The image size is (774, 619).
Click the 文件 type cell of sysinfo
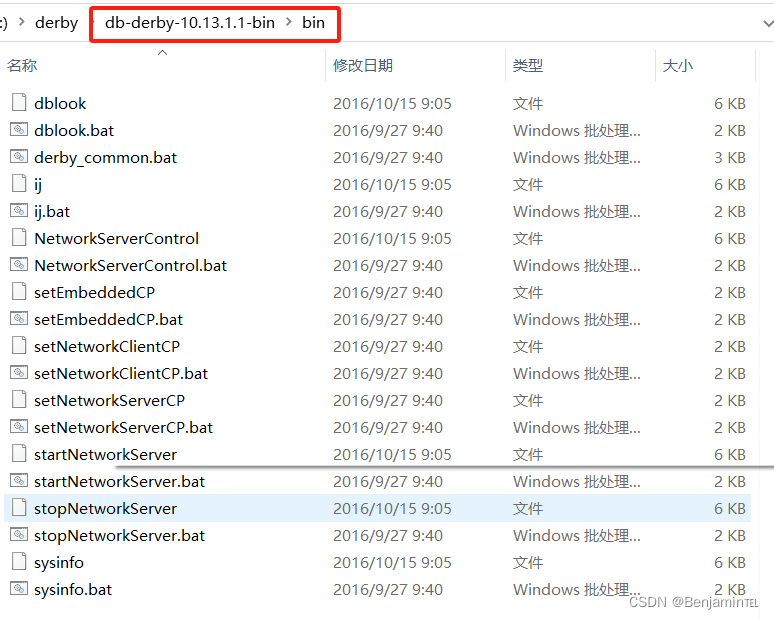[x=528, y=563]
